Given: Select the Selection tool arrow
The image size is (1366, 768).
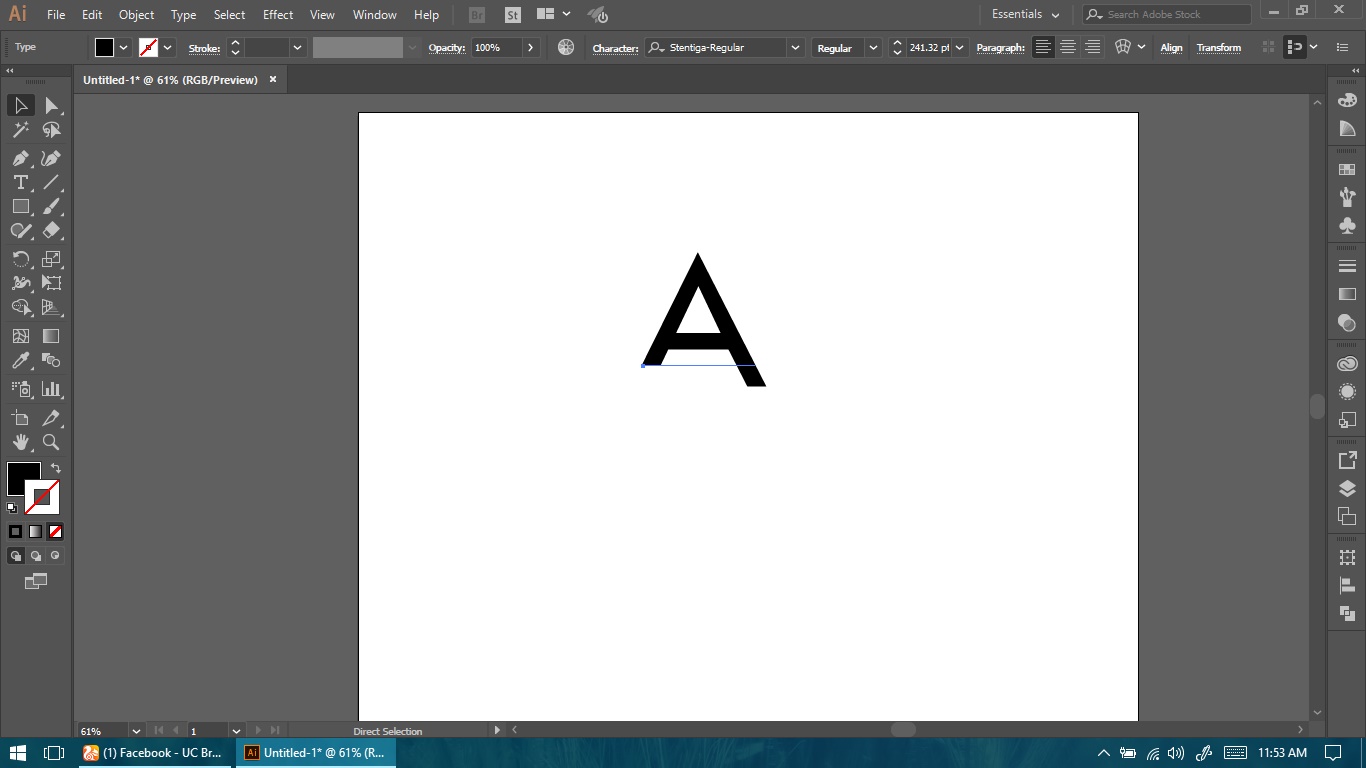Looking at the screenshot, I should (x=21, y=105).
